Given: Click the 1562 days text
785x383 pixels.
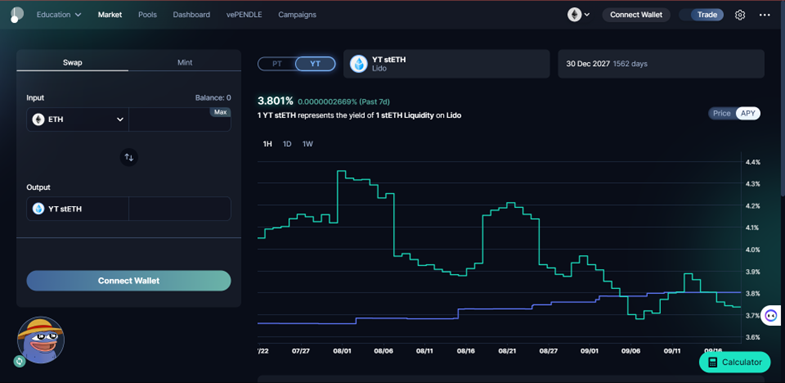Looking at the screenshot, I should pyautogui.click(x=630, y=64).
